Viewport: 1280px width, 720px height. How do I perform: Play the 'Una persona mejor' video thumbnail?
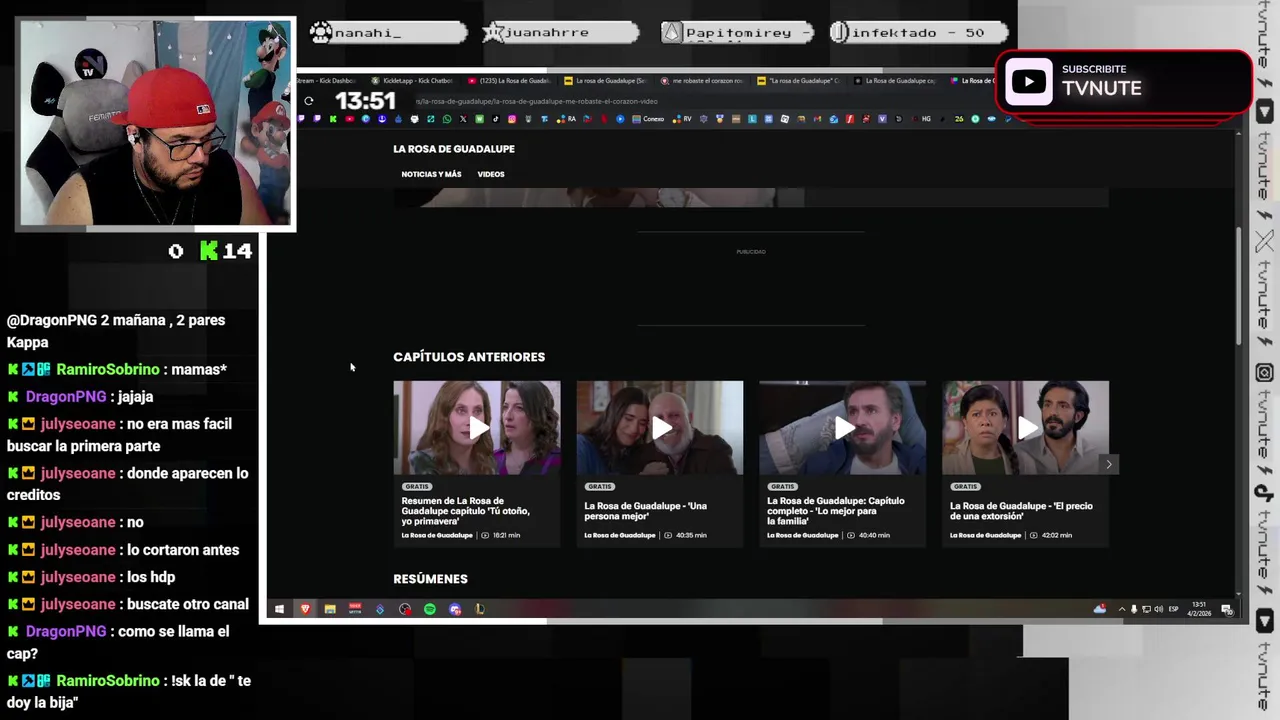[660, 428]
